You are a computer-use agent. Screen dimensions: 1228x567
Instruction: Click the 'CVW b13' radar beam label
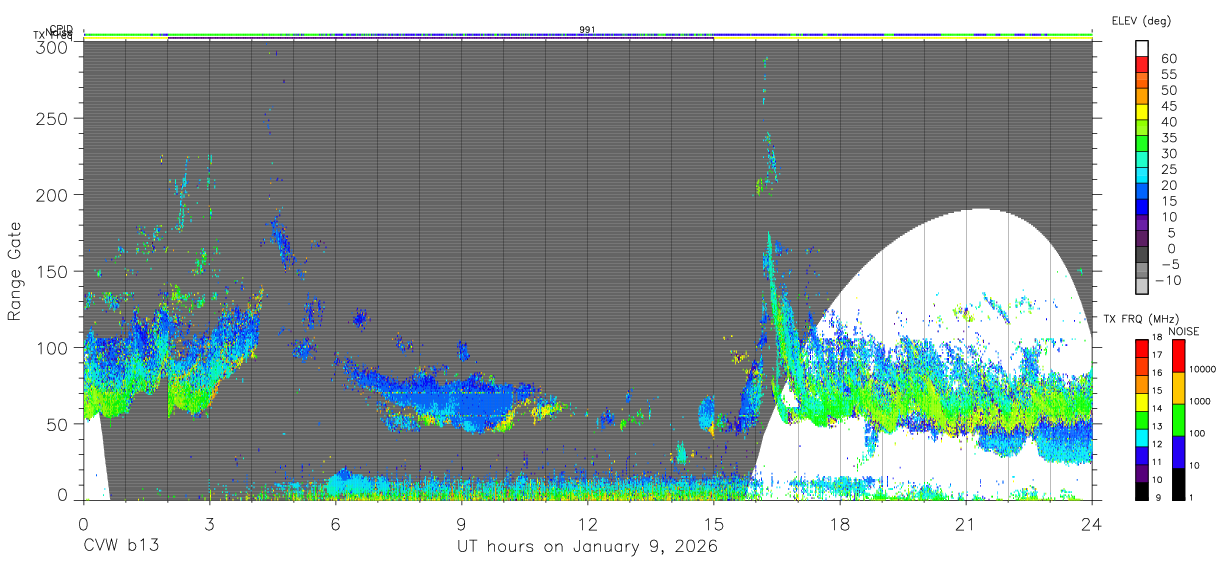tap(121, 547)
